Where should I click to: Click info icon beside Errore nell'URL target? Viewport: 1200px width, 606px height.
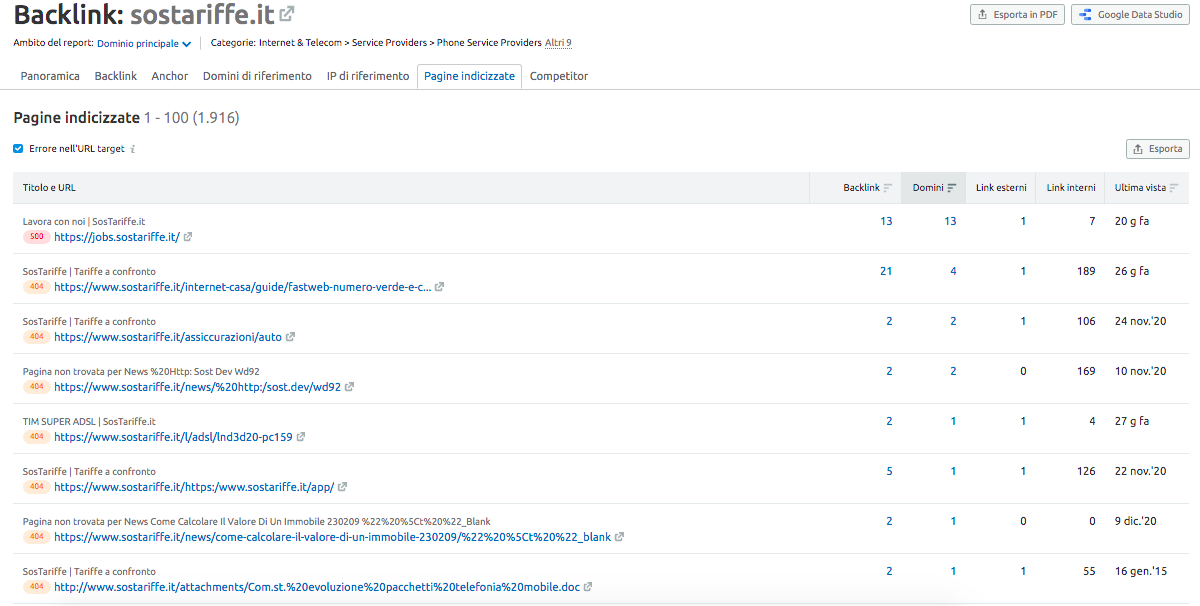point(133,149)
